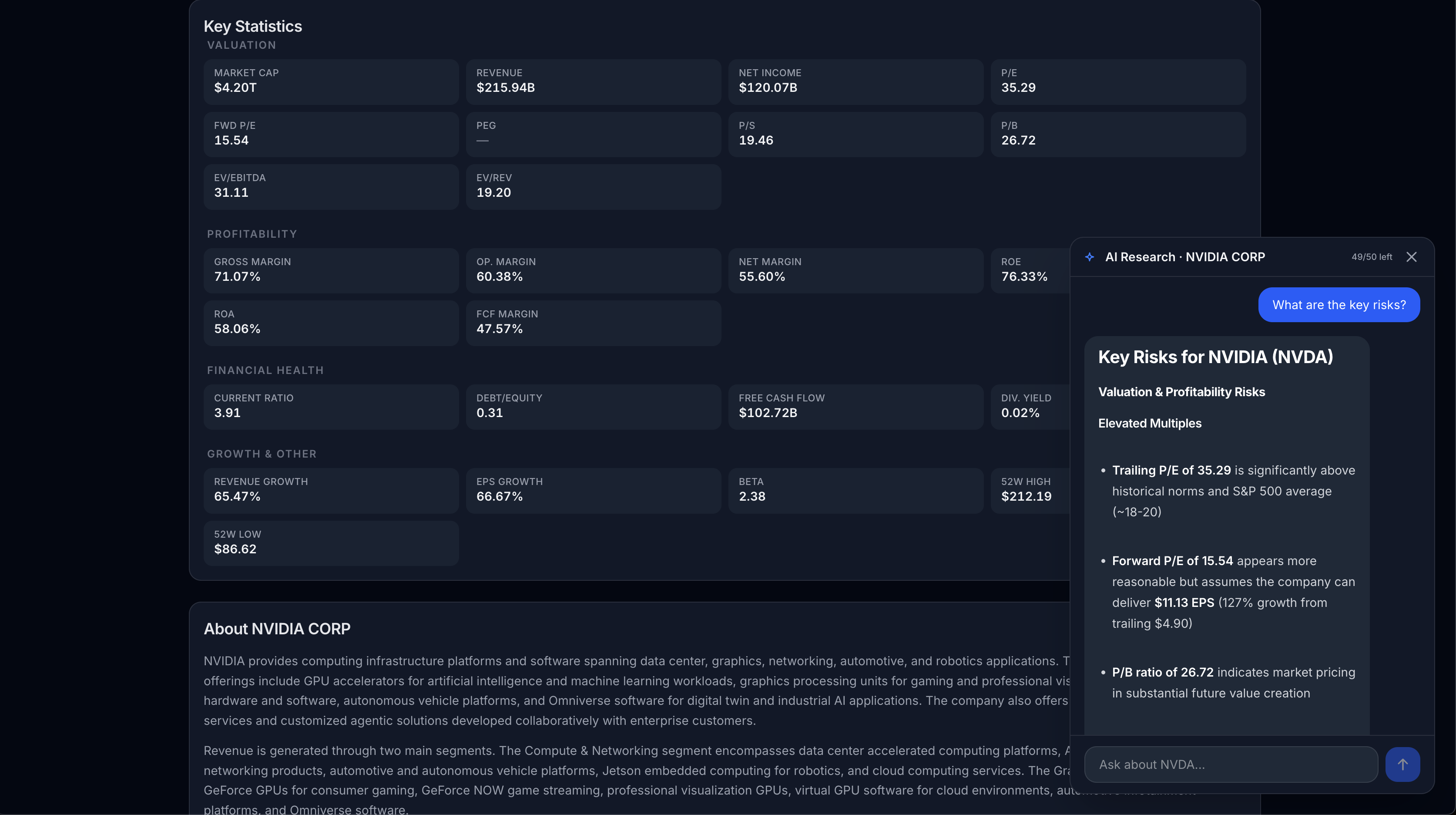Click the 'About NVIDIA CORP' heading

pos(277,629)
